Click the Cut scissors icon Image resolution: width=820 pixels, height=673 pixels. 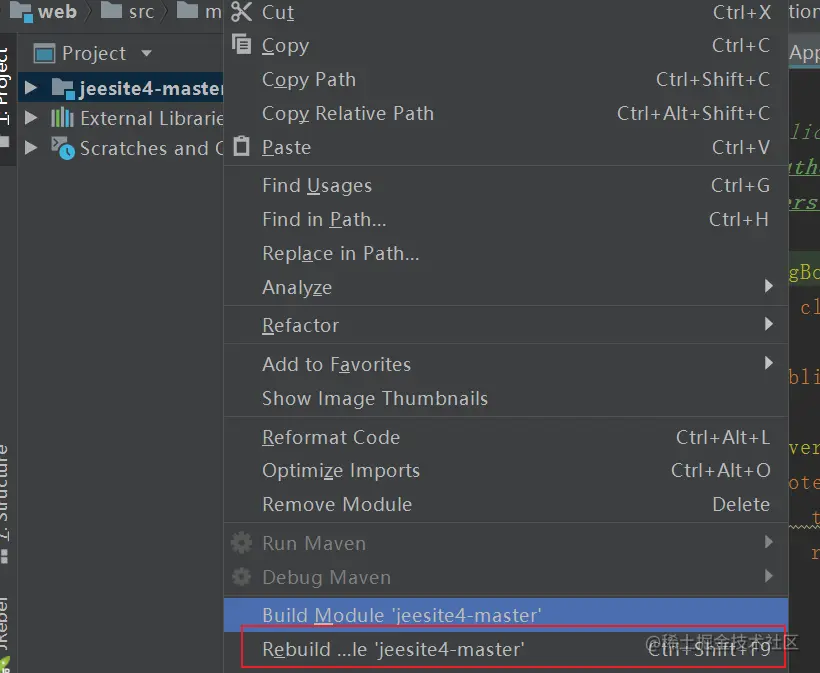[x=242, y=12]
